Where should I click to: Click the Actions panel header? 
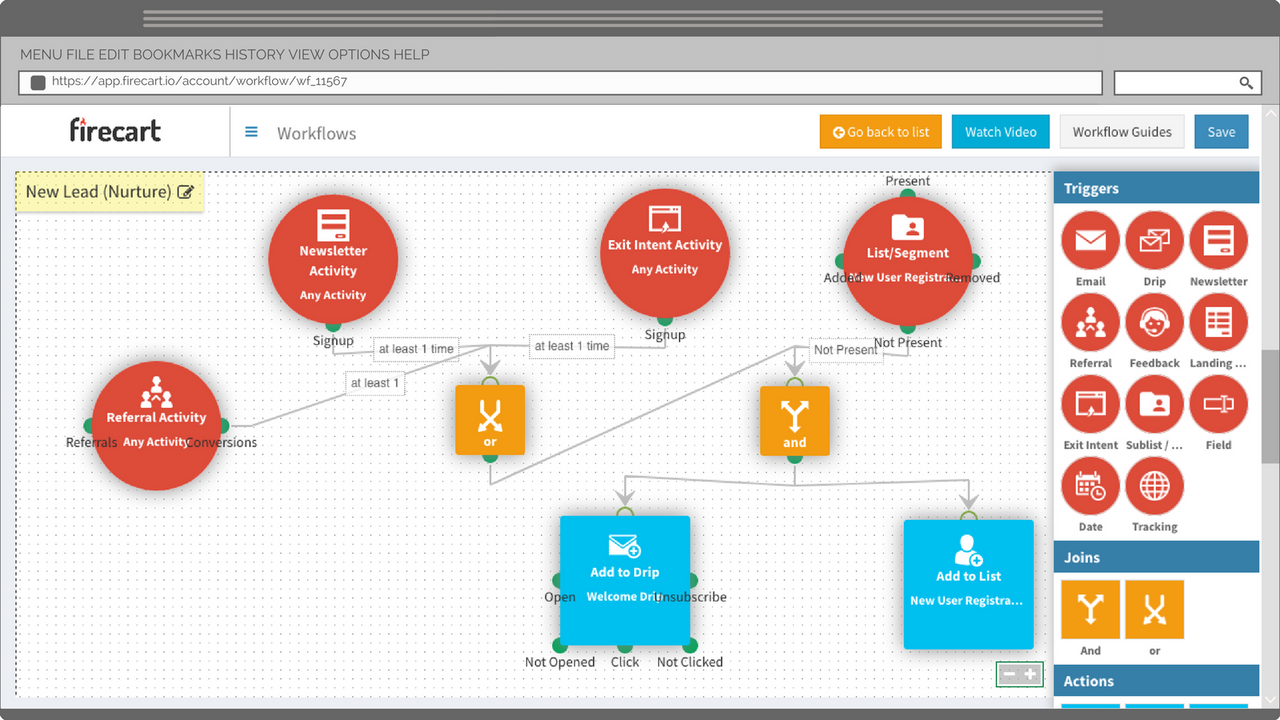(1156, 681)
